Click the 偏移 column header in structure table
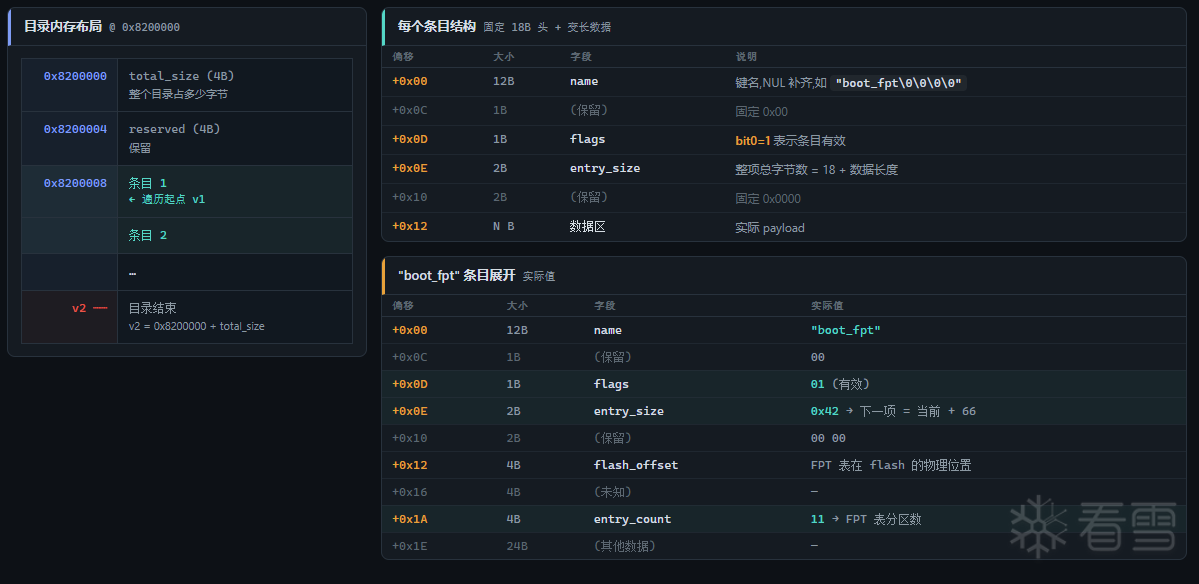Viewport: 1199px width, 584px height. tap(403, 57)
